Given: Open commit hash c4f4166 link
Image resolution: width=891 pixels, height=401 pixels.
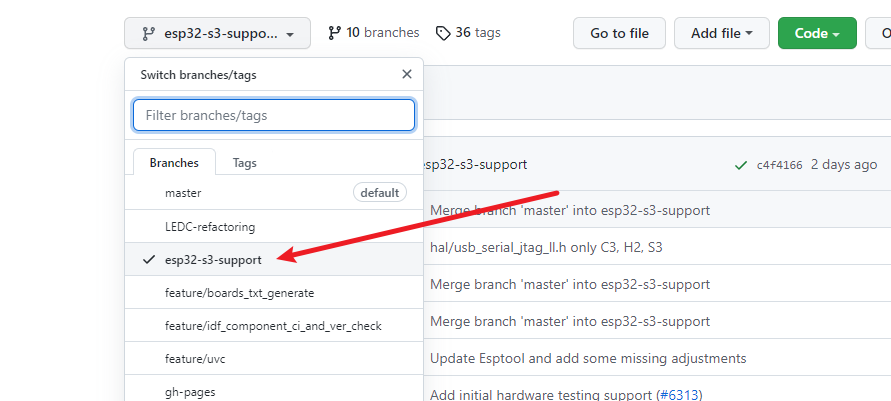Looking at the screenshot, I should (779, 165).
